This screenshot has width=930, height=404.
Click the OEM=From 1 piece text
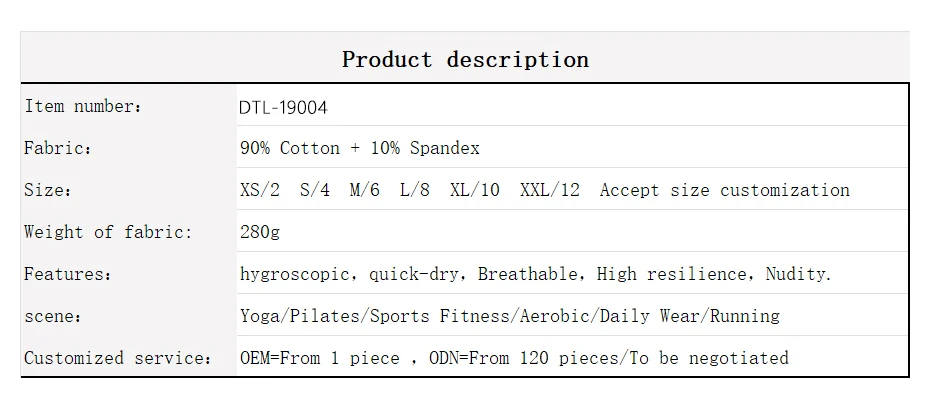tap(319, 358)
